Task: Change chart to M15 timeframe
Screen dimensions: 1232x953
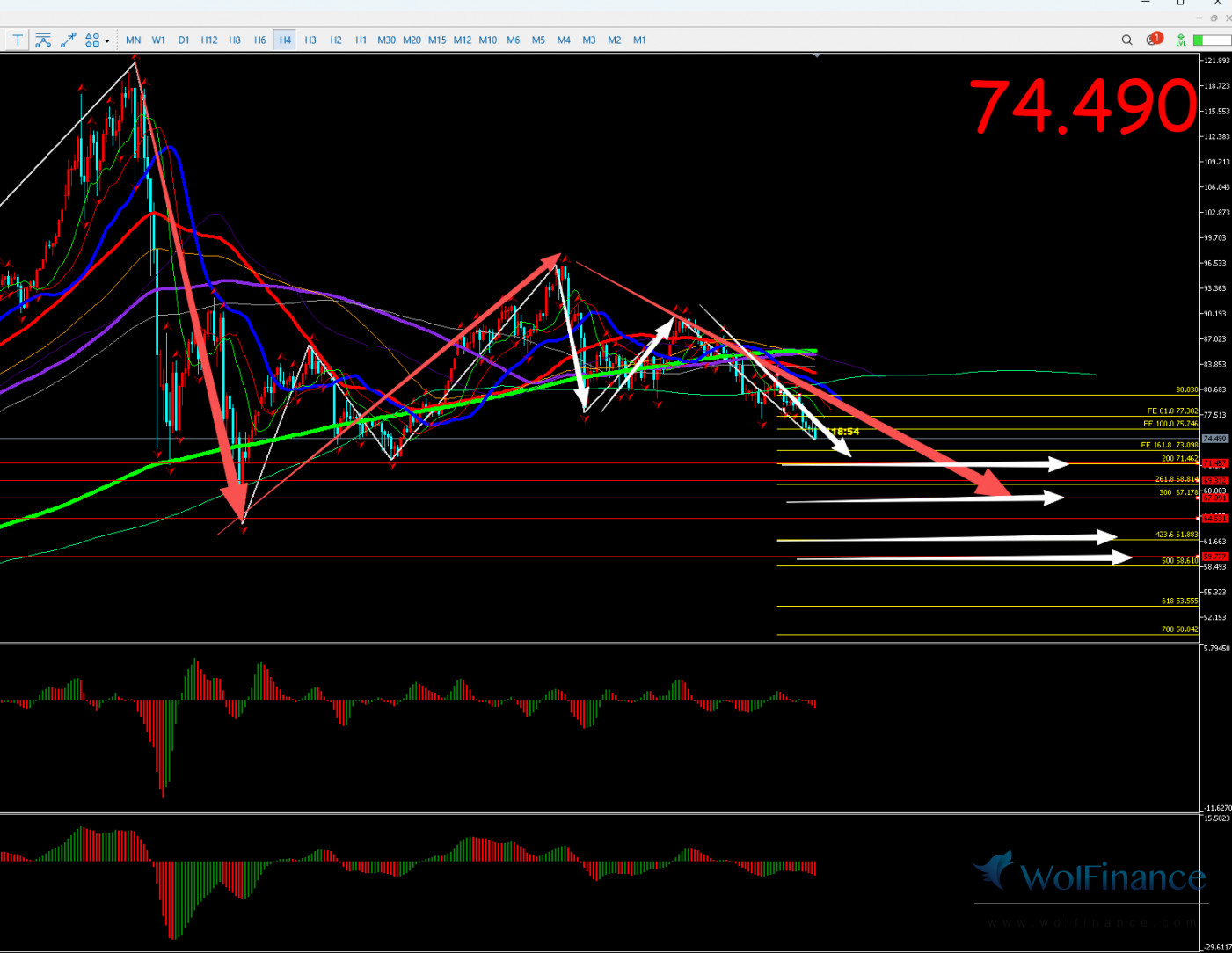Action: coord(437,40)
